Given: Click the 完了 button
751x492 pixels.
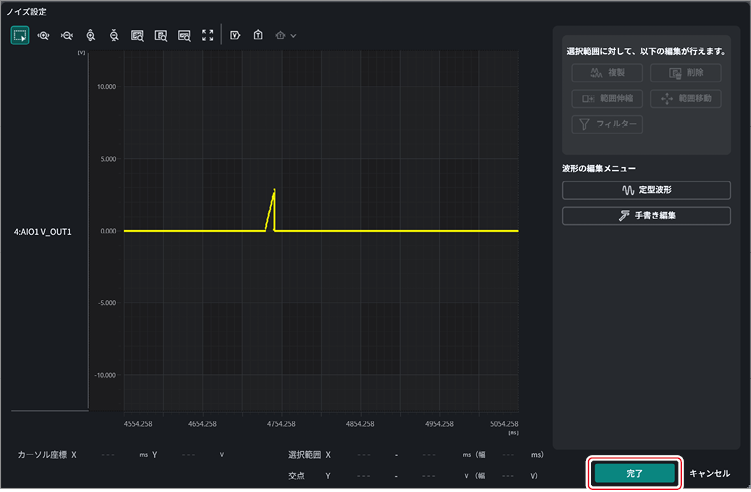Looking at the screenshot, I should (x=634, y=473).
